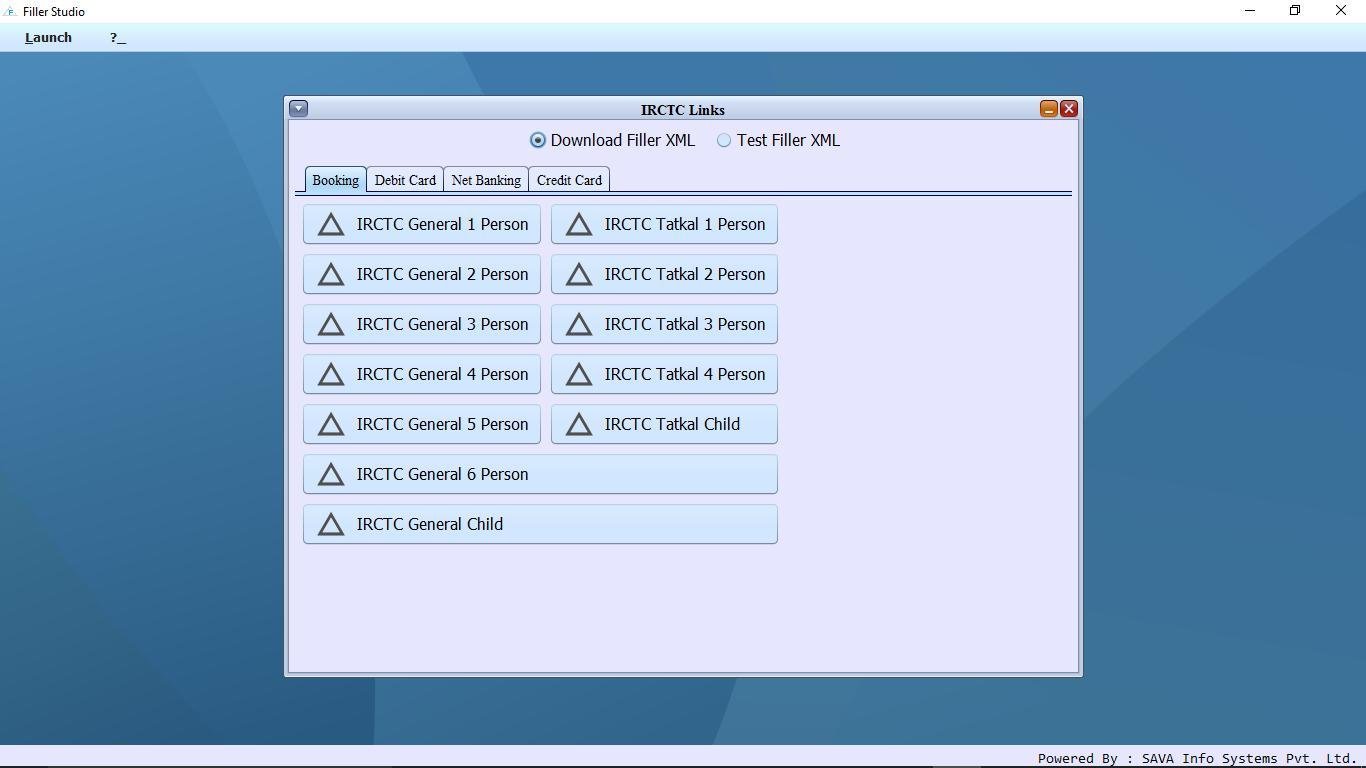Switch to the Net Banking tab

pyautogui.click(x=485, y=180)
